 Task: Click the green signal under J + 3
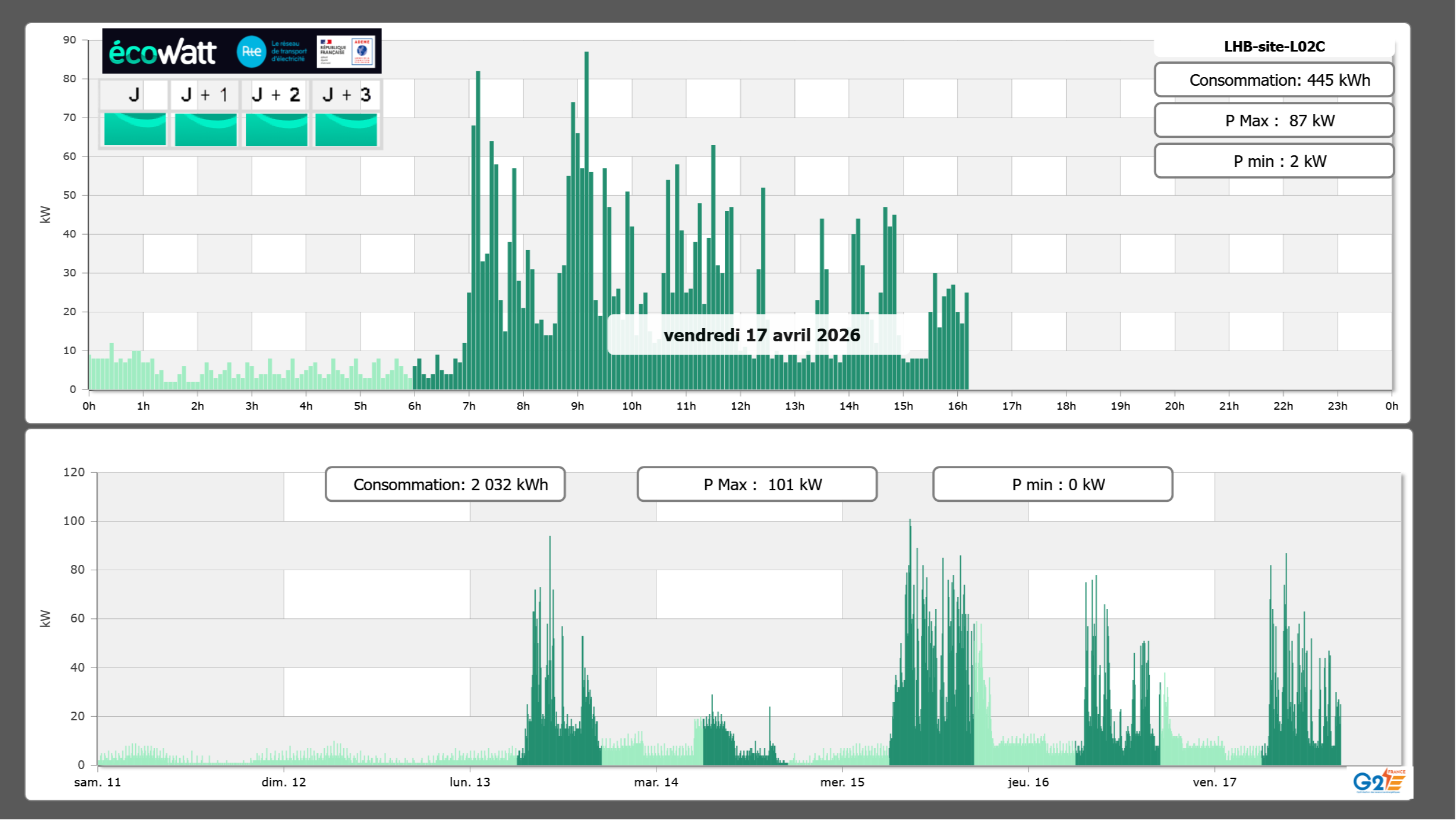click(346, 129)
